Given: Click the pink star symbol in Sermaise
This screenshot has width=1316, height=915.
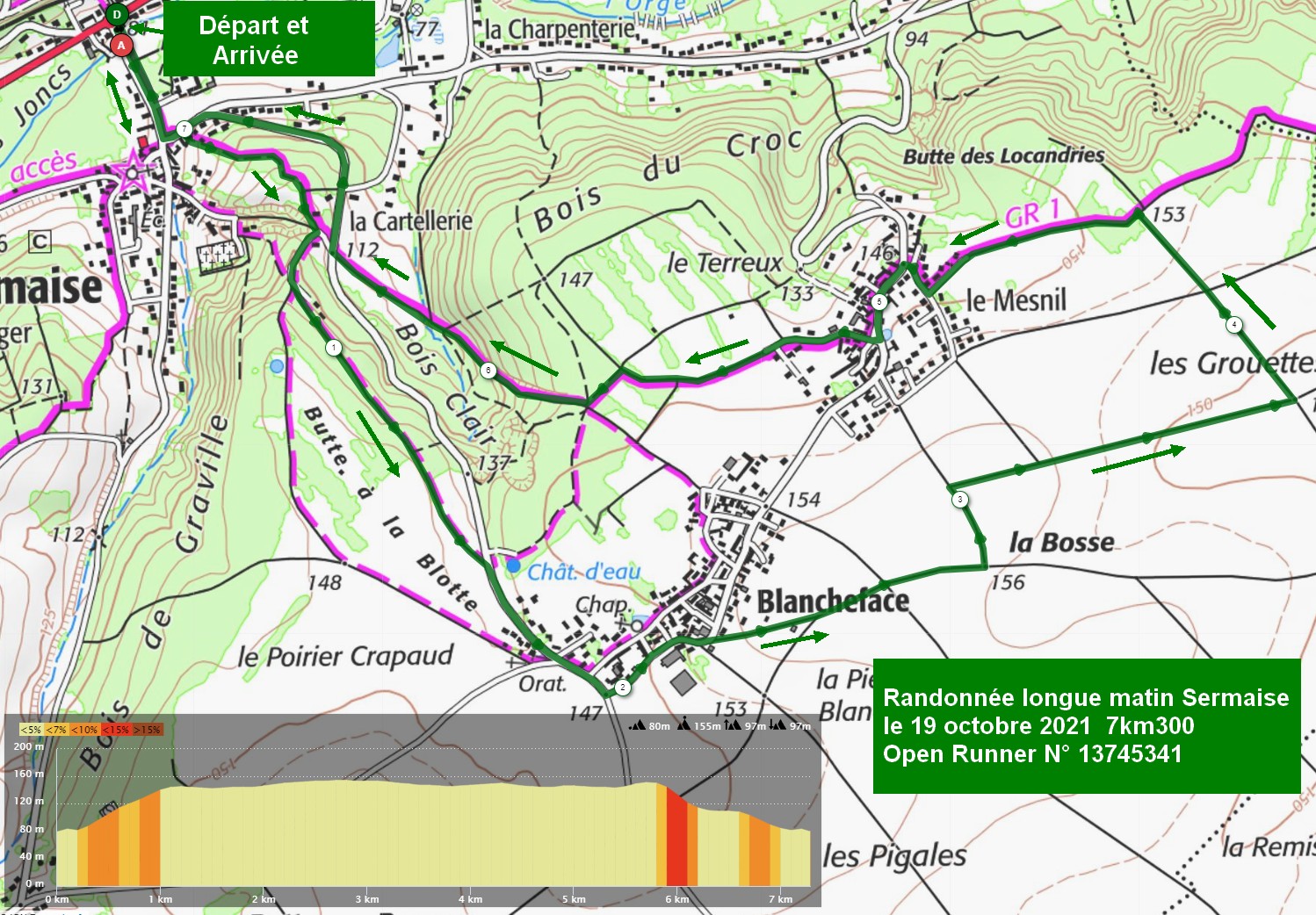Looking at the screenshot, I should coord(132,171).
